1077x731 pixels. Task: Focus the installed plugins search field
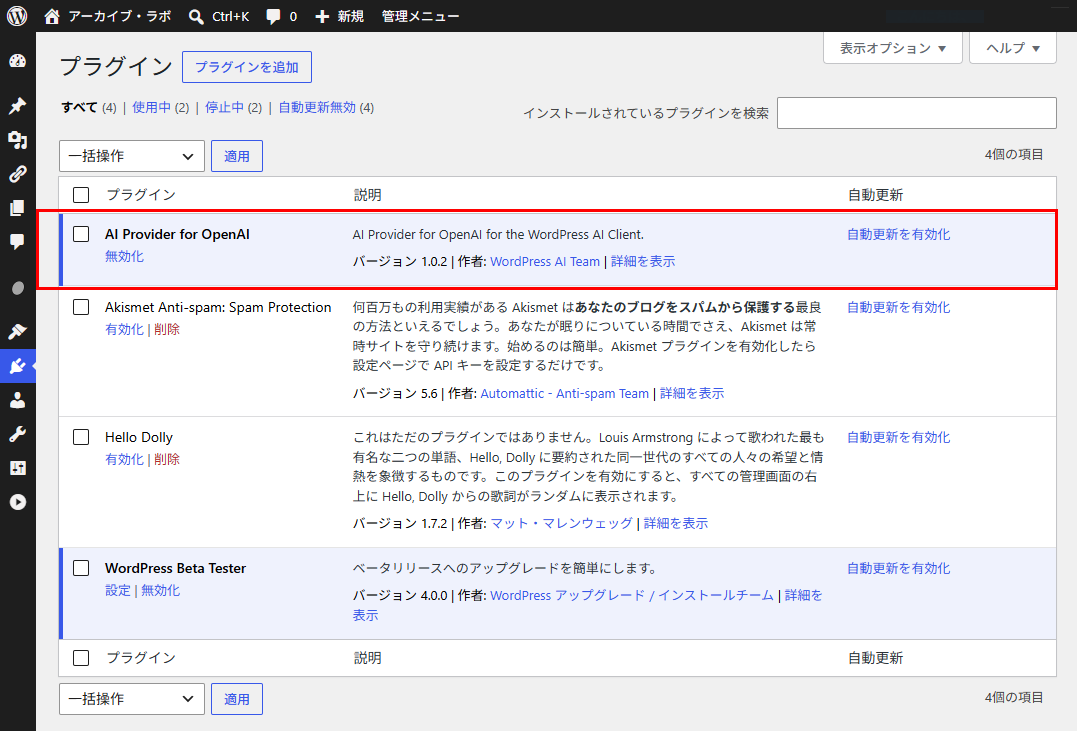click(916, 113)
